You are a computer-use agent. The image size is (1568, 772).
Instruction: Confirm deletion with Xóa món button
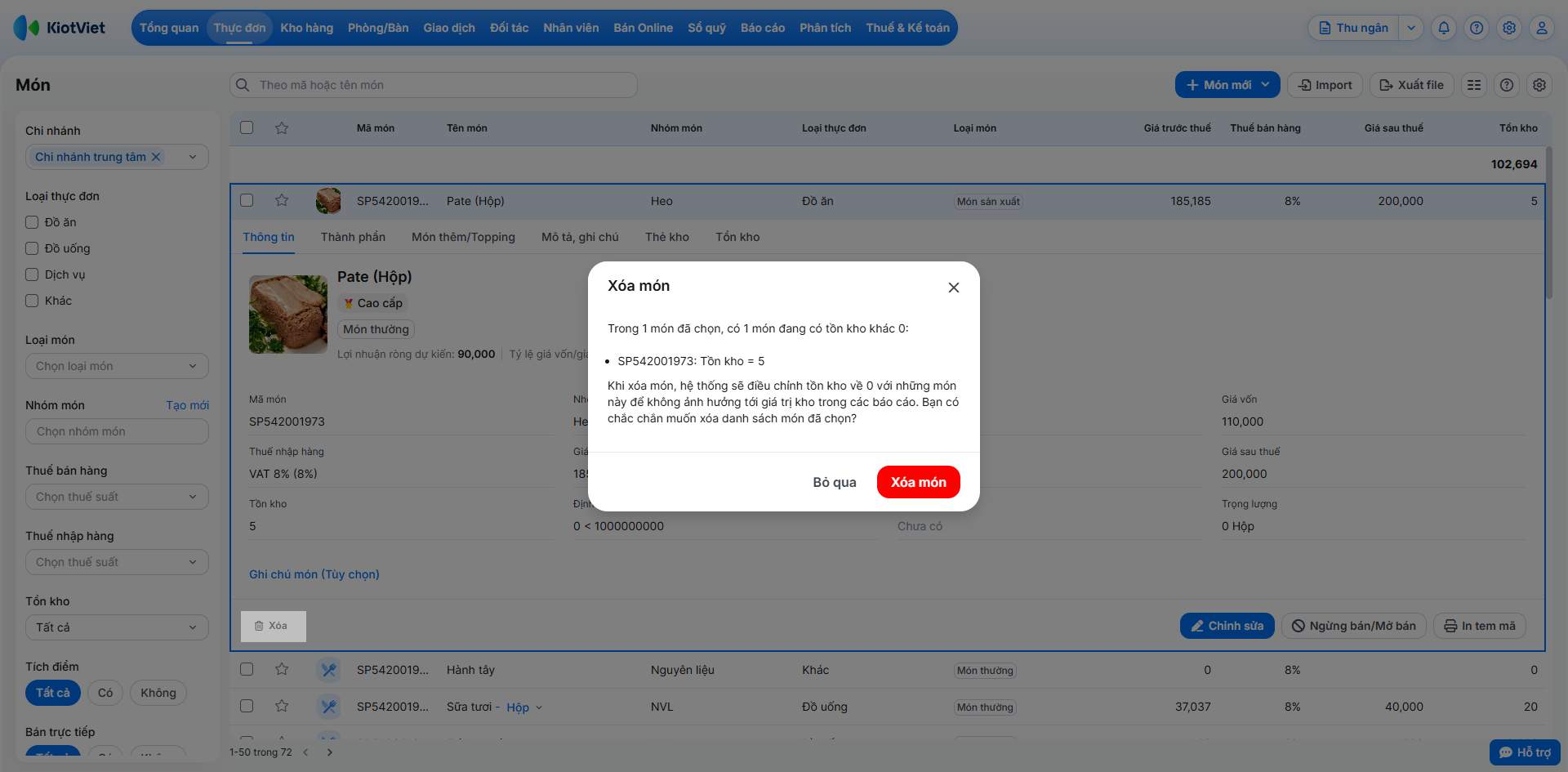[x=918, y=482]
